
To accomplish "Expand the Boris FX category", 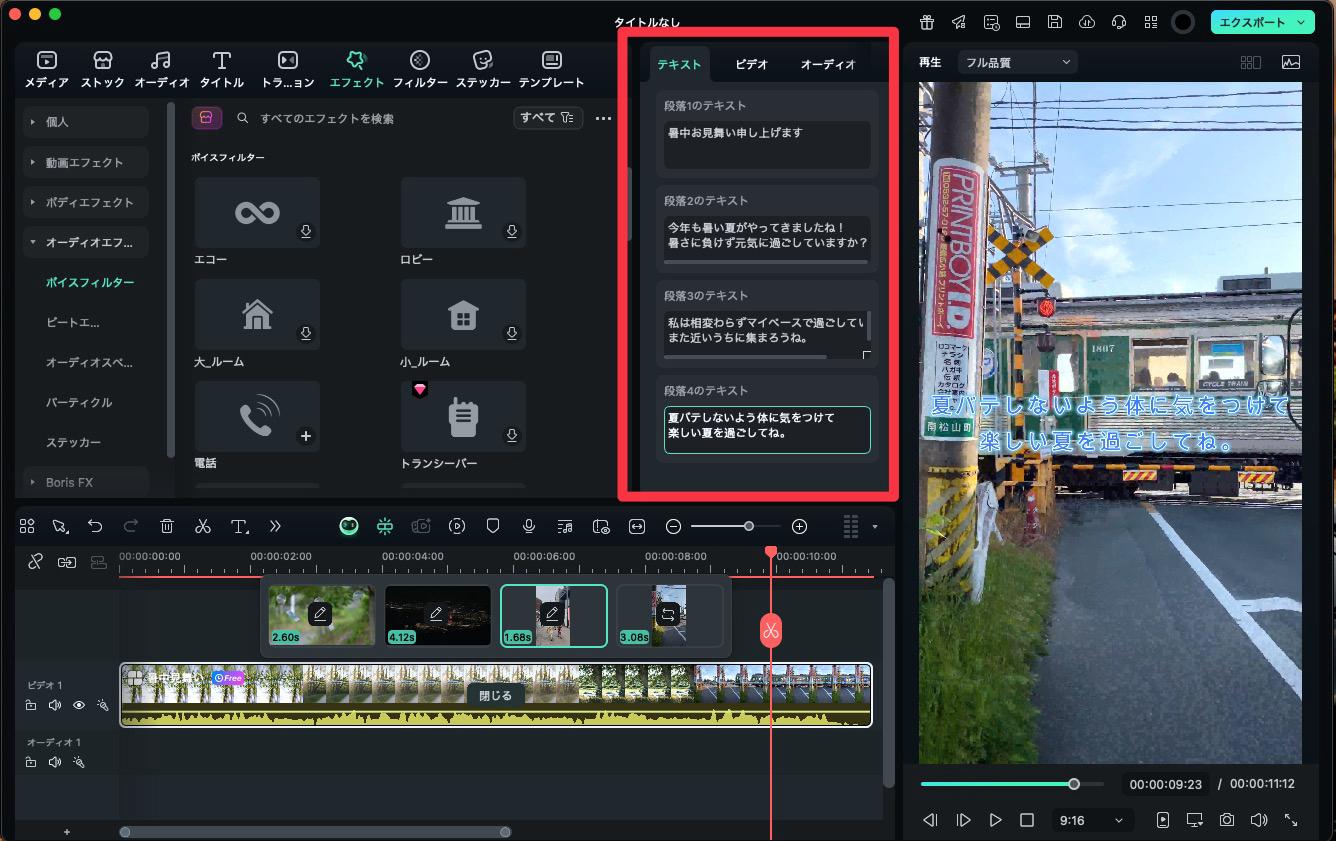I will point(86,482).
